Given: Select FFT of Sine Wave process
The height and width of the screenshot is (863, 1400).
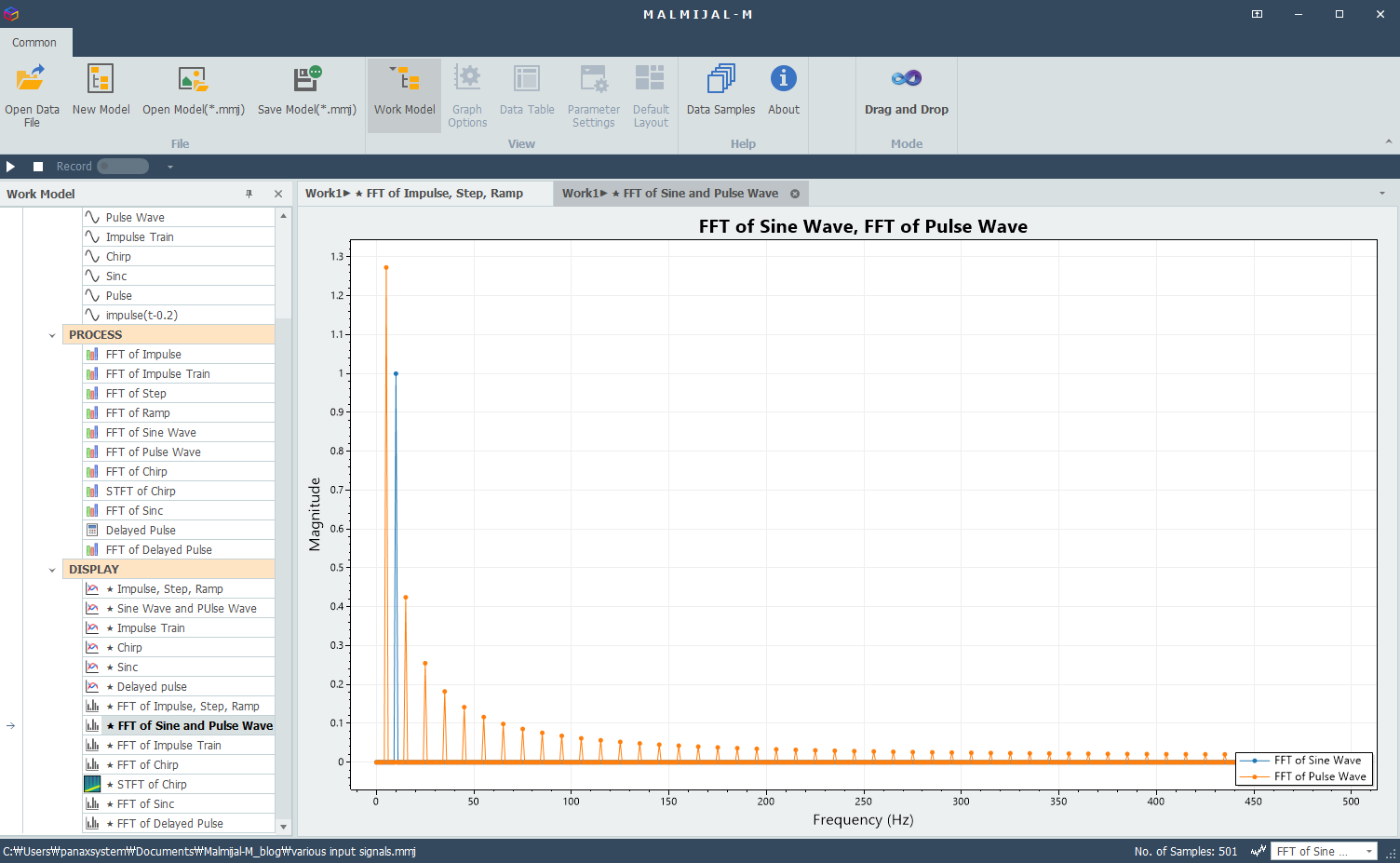Looking at the screenshot, I should tap(179, 432).
